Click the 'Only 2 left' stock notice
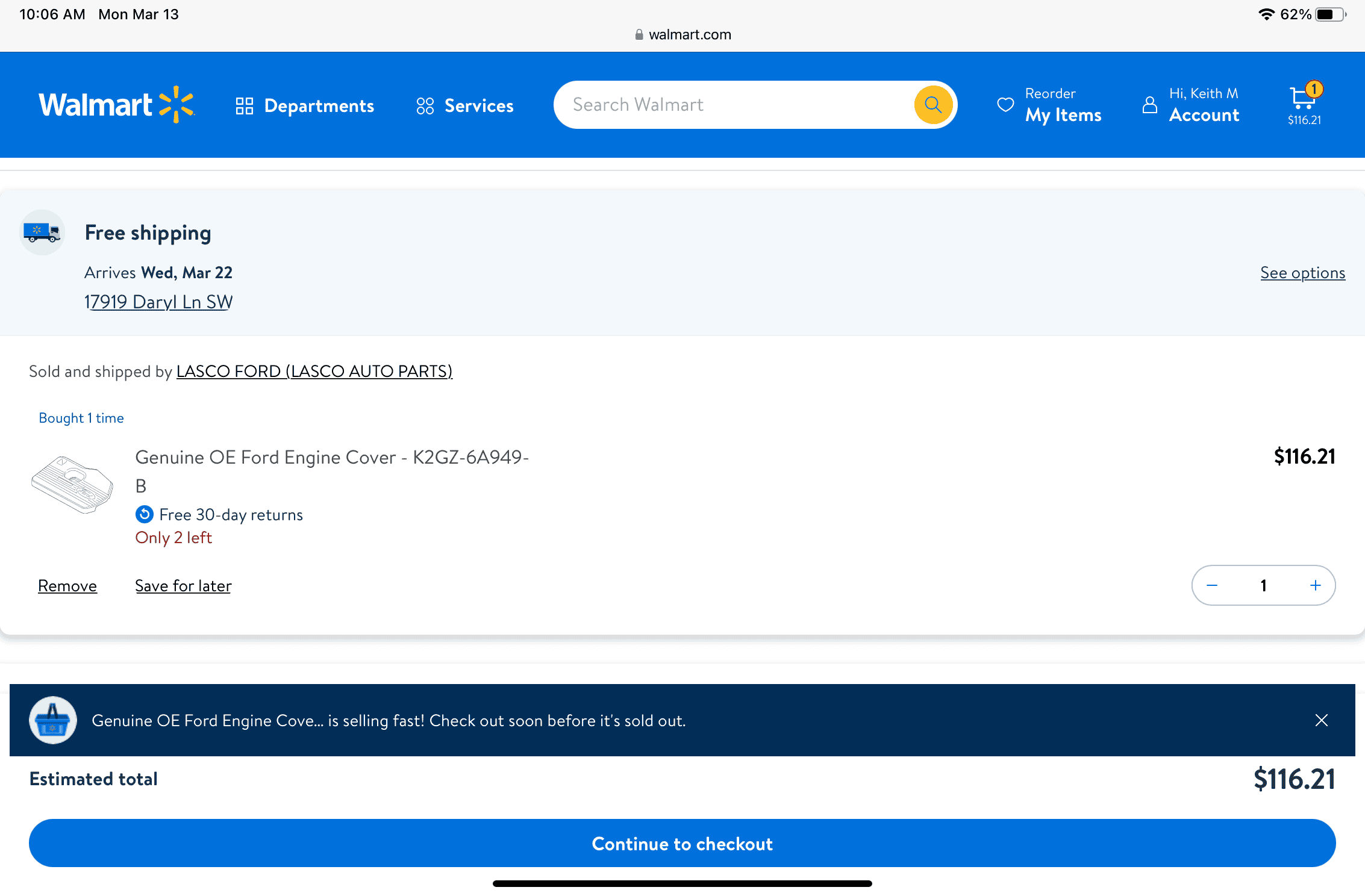Screen dimensions: 1365x896 tap(173, 538)
